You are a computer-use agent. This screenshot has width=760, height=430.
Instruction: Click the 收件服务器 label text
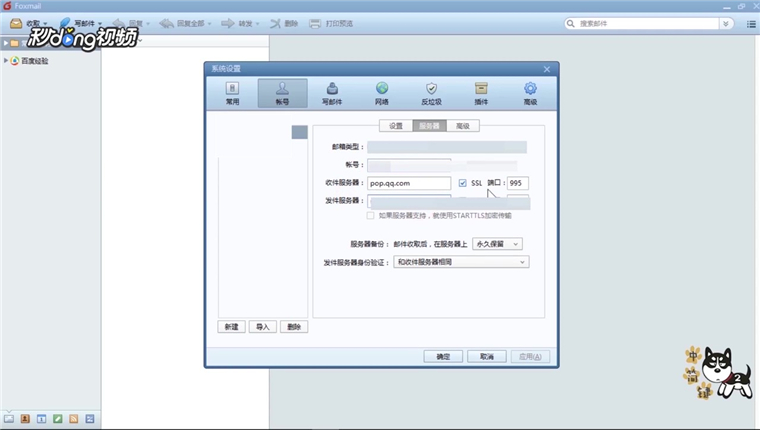tap(344, 183)
